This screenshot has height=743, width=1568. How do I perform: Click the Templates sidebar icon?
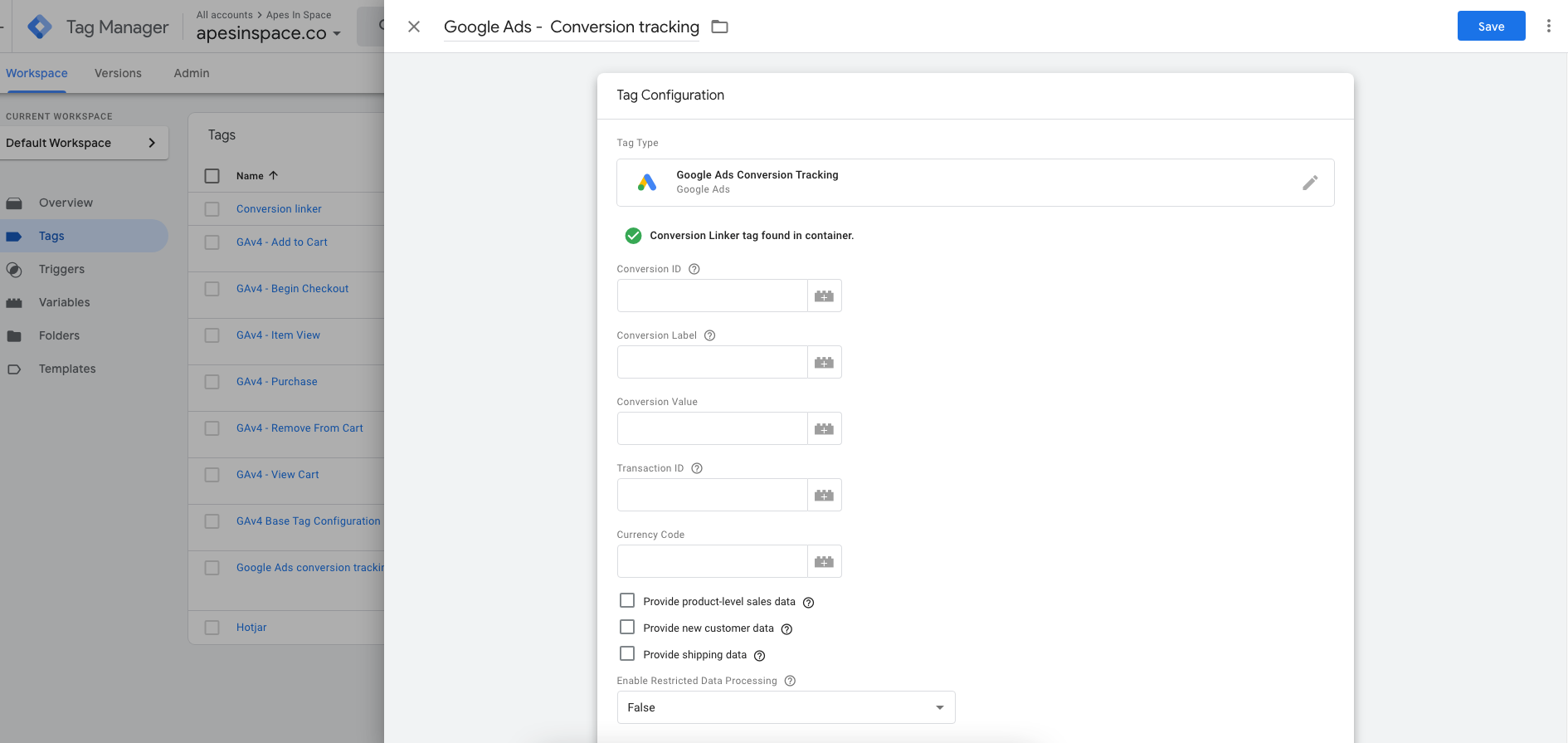pos(14,369)
